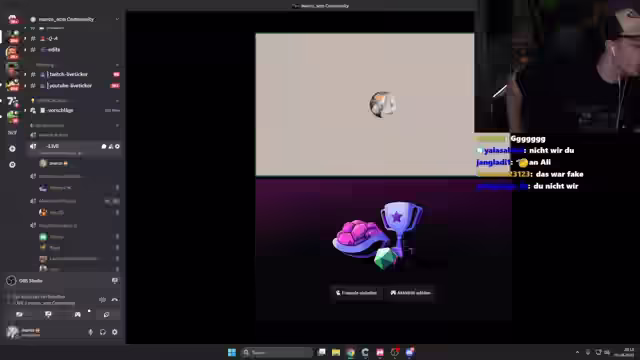Viewport: 640px width, 360px height.
Task: Open Discover servers compass icon
Action: [x=12, y=164]
